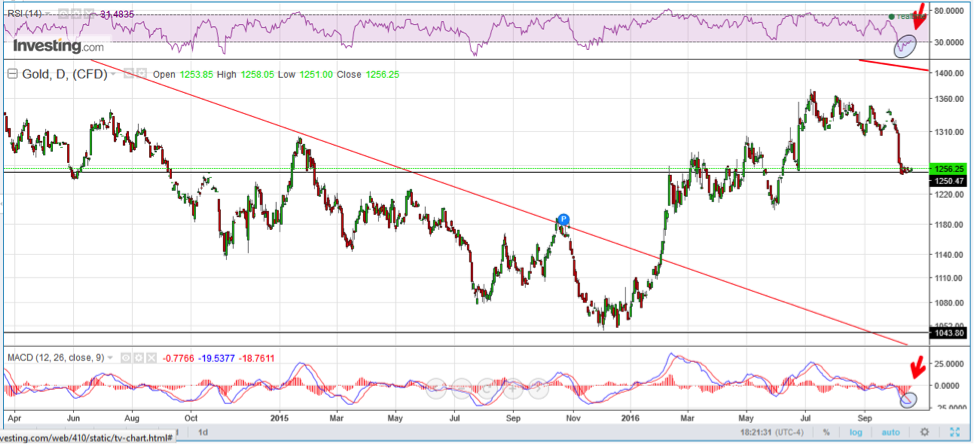974x444 pixels.
Task: Open RSI indicator settings icon
Action: coord(78,14)
